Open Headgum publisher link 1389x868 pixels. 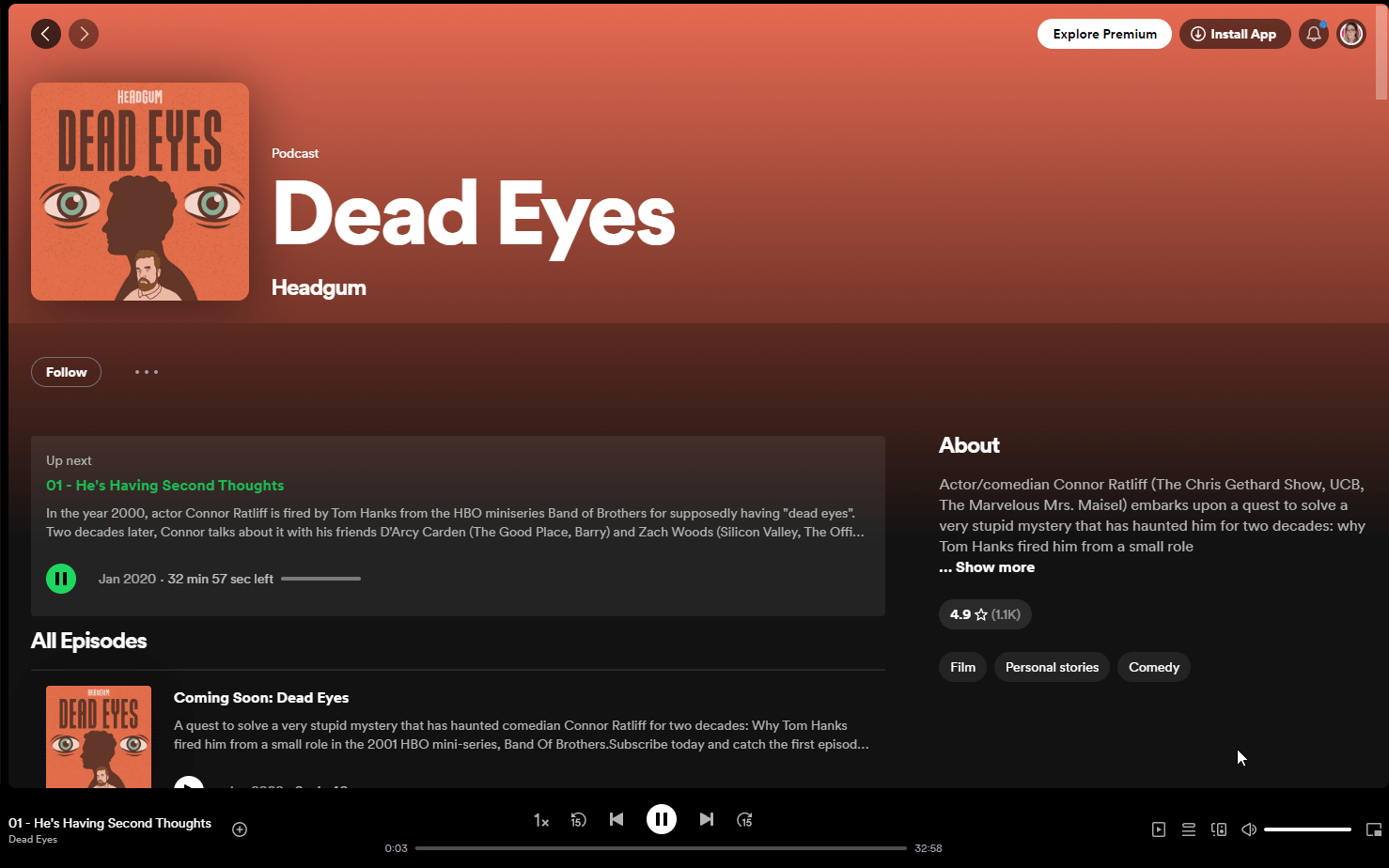[319, 287]
